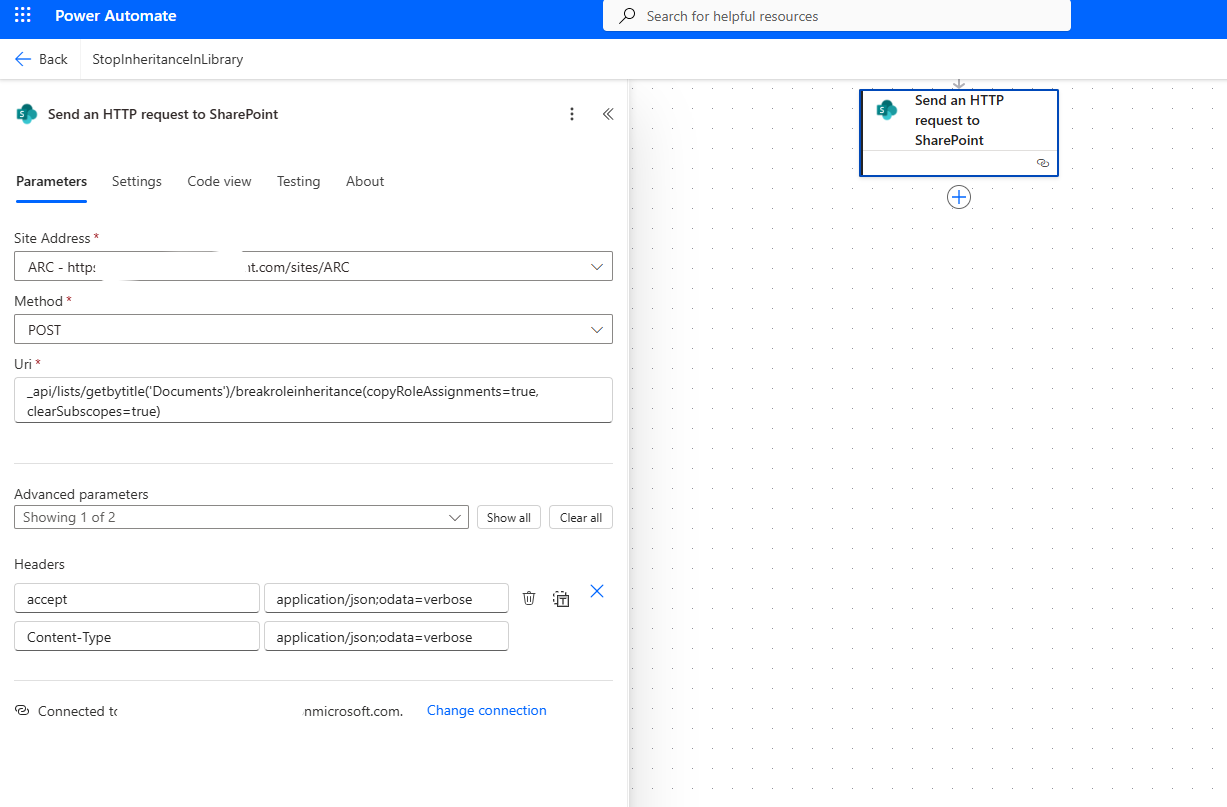This screenshot has height=807, width=1227.
Task: Click the three-dot more options icon
Action: point(572,114)
